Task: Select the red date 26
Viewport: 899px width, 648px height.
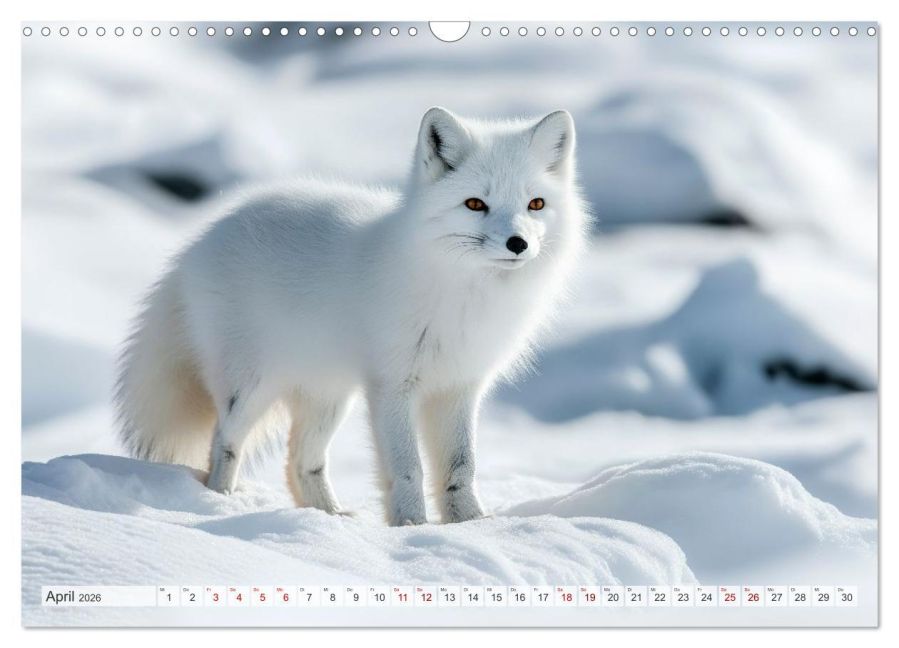Action: point(753,597)
